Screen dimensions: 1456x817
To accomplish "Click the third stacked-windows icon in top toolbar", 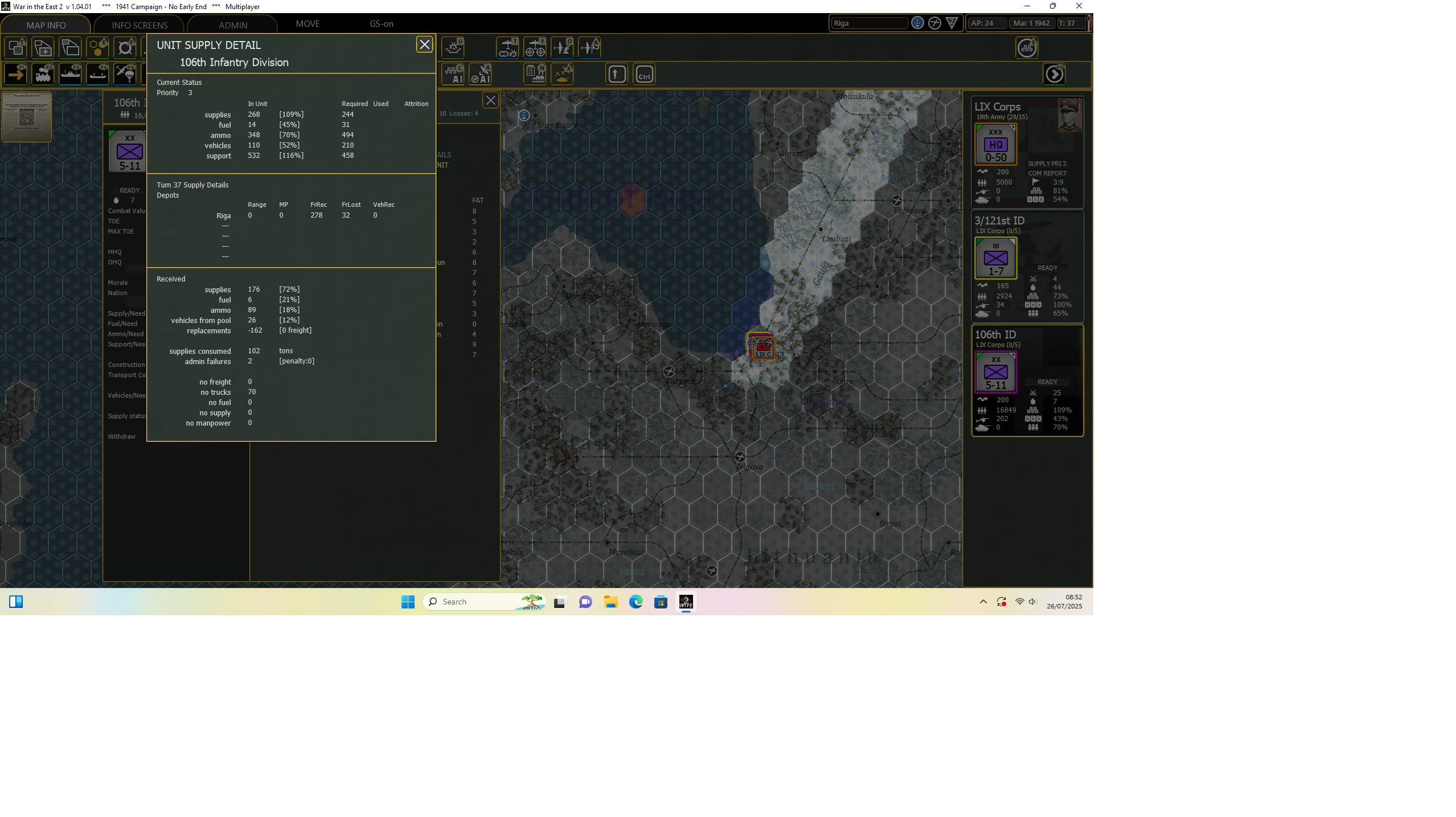I will point(70,47).
